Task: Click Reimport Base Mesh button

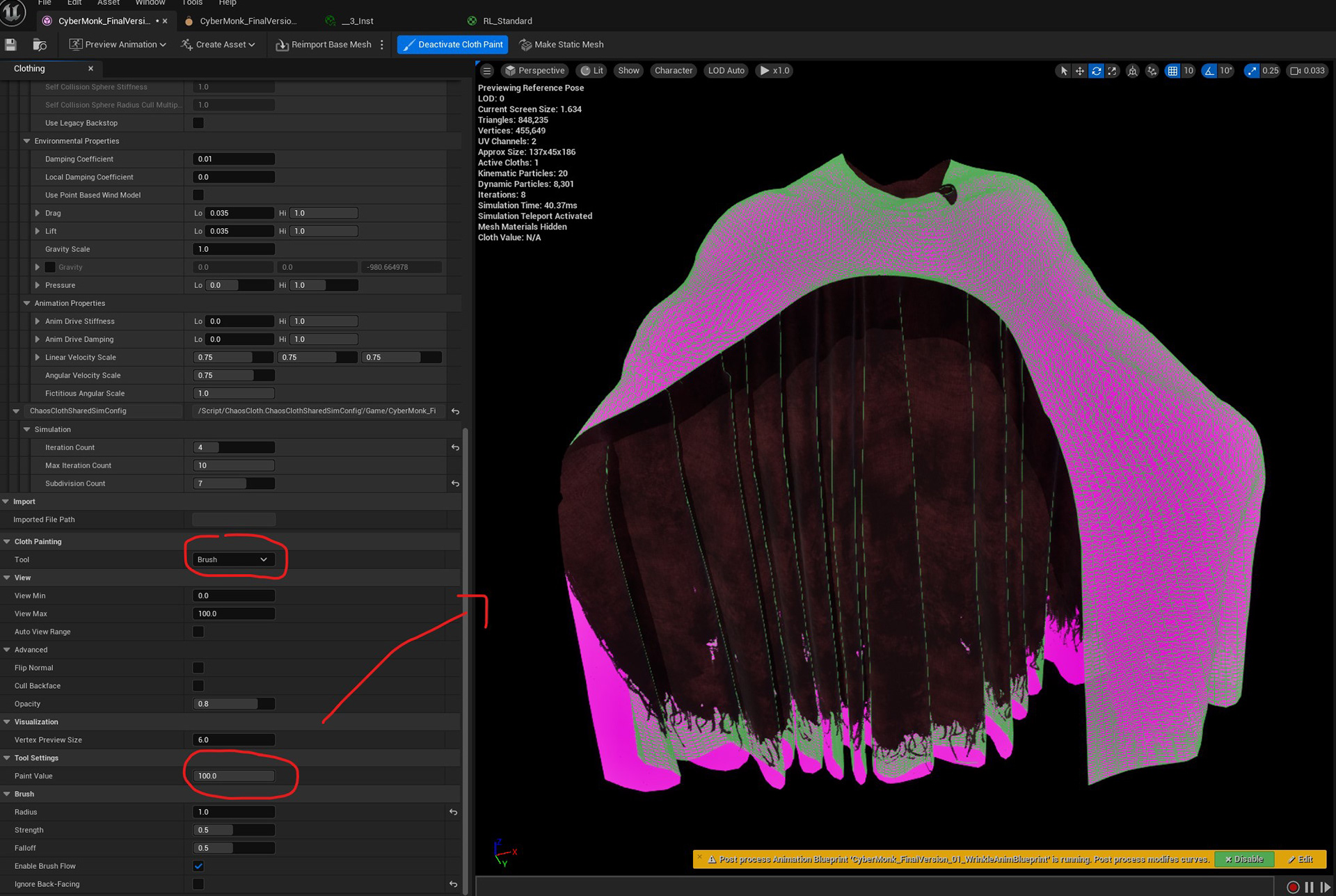Action: tap(324, 45)
